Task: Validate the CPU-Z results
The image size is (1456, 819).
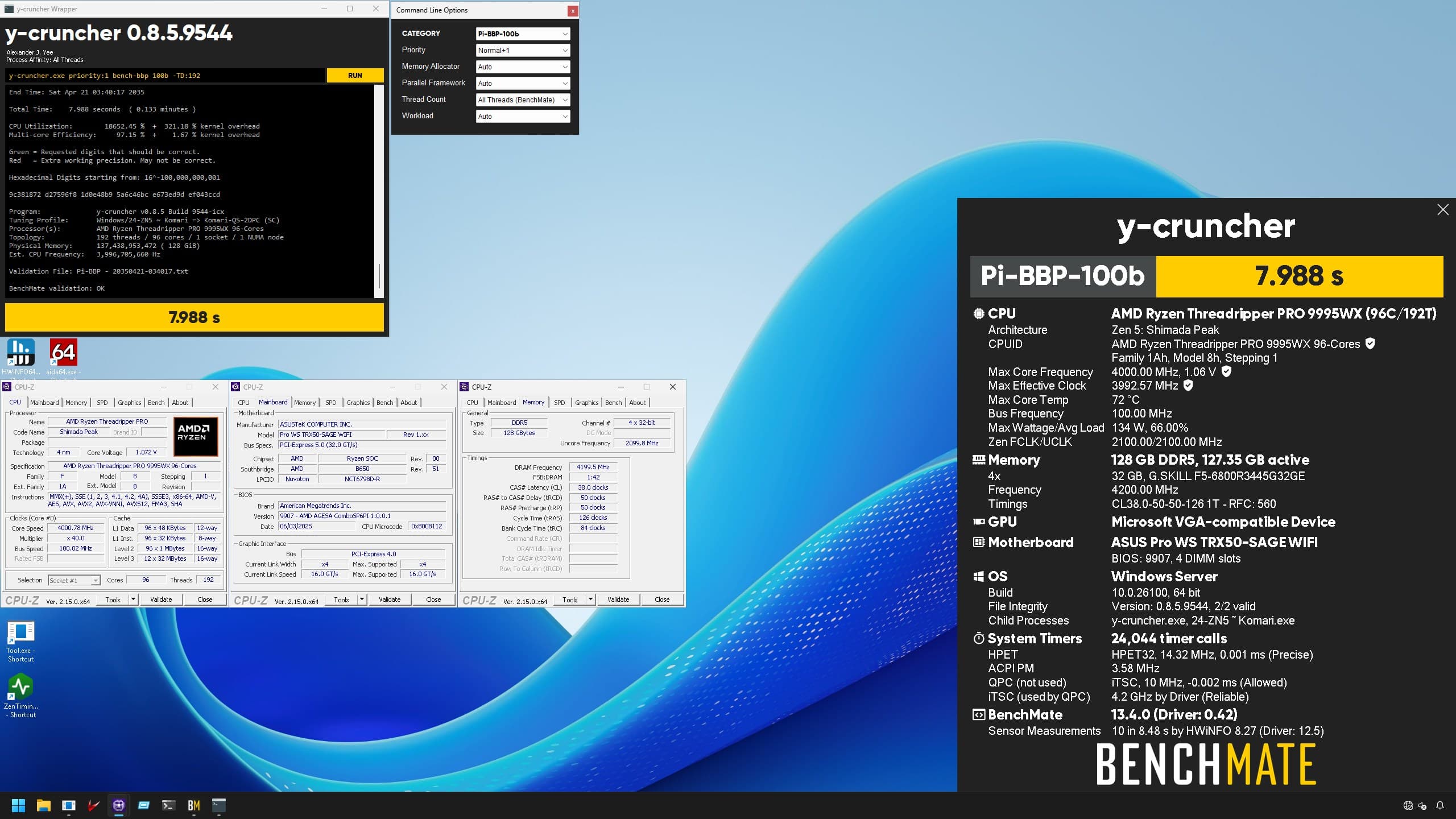Action: pos(162,599)
